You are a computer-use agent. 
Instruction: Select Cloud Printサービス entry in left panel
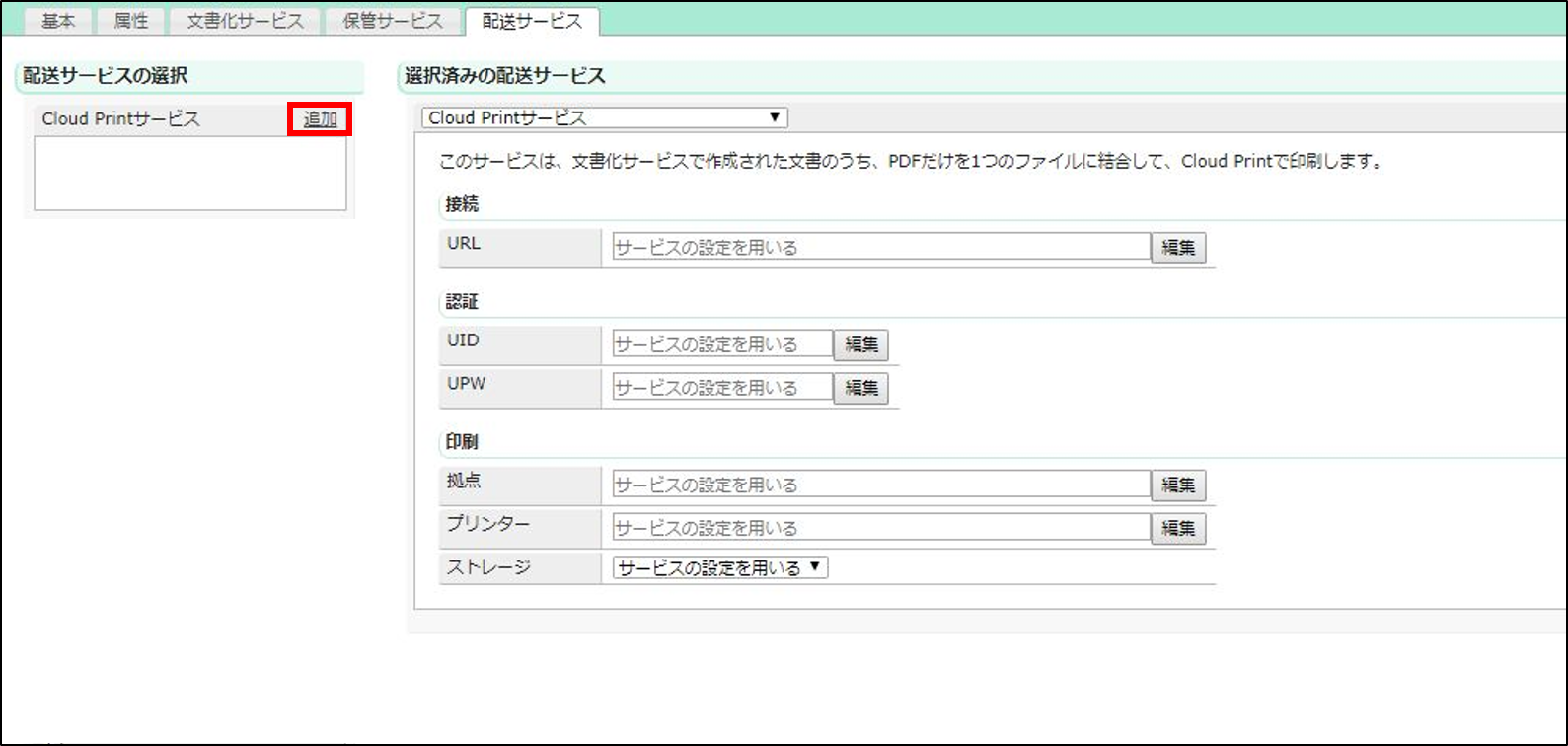click(x=121, y=119)
